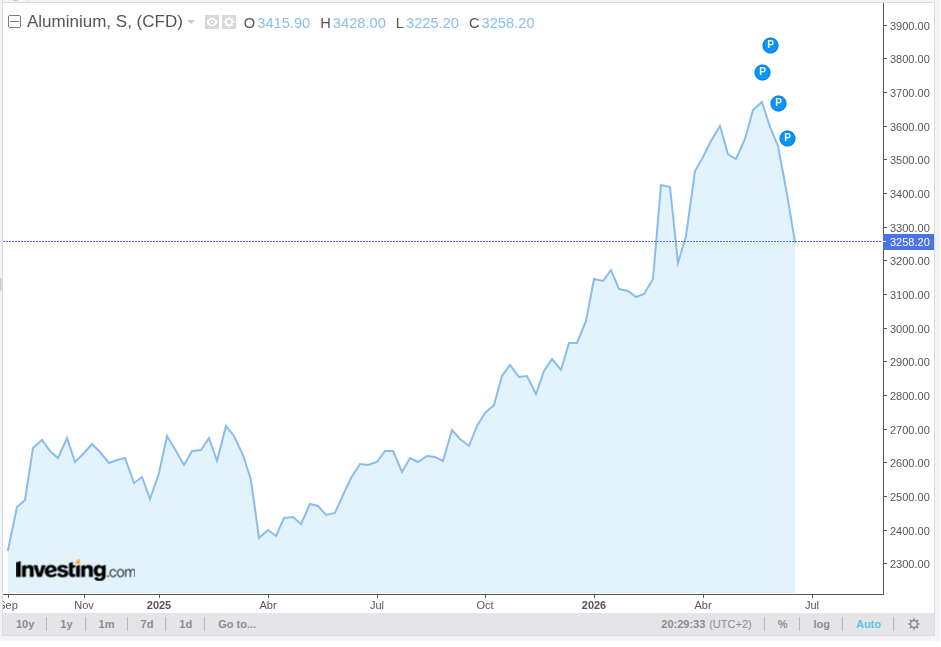941x647 pixels.
Task: Click the lowest blue P marker
Action: coord(787,139)
